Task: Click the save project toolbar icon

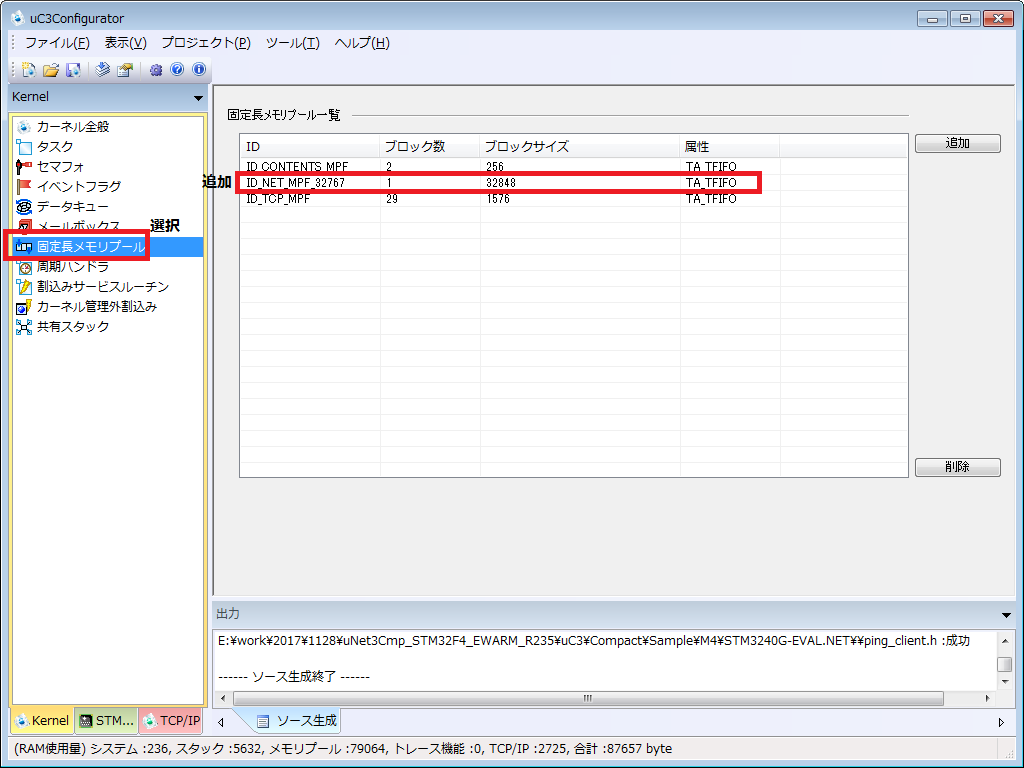Action: coord(73,70)
